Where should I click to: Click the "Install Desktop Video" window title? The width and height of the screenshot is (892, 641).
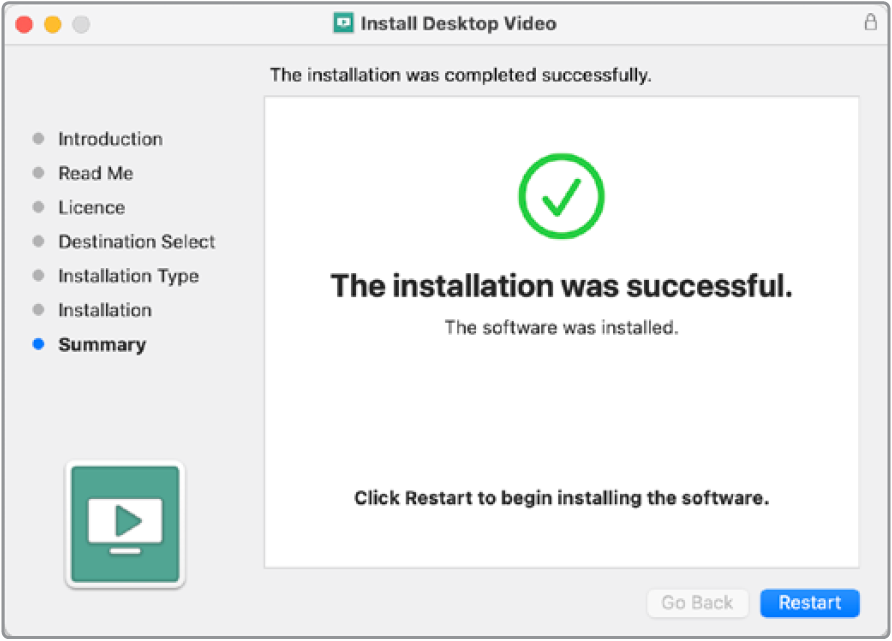pyautogui.click(x=458, y=23)
